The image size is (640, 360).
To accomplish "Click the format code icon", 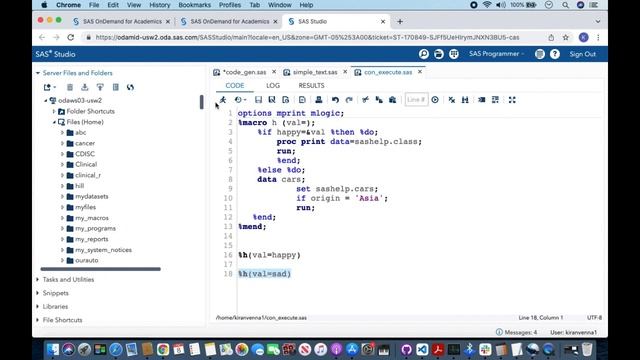I will point(482,100).
